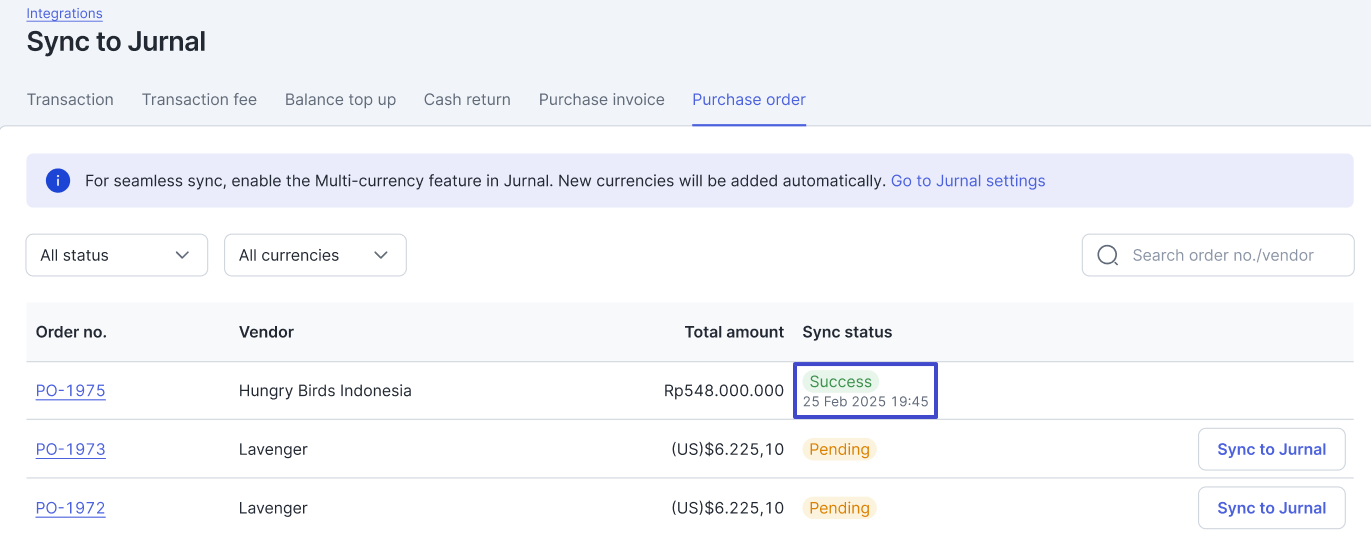Screen dimensions: 1371x535
Task: Sync PO-1973 to Jurnal
Action: 1271,449
